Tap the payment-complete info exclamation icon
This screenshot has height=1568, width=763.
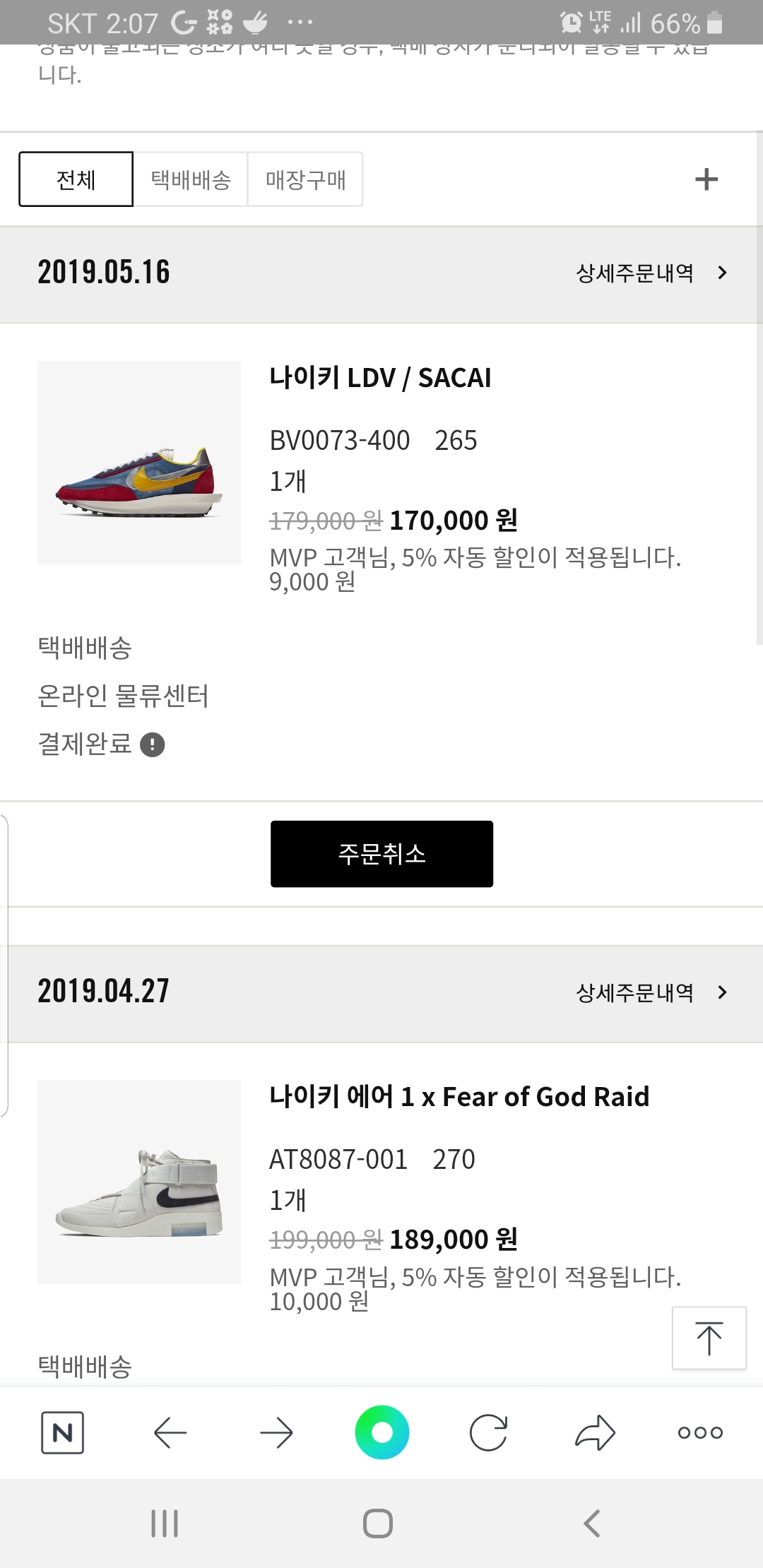[153, 744]
